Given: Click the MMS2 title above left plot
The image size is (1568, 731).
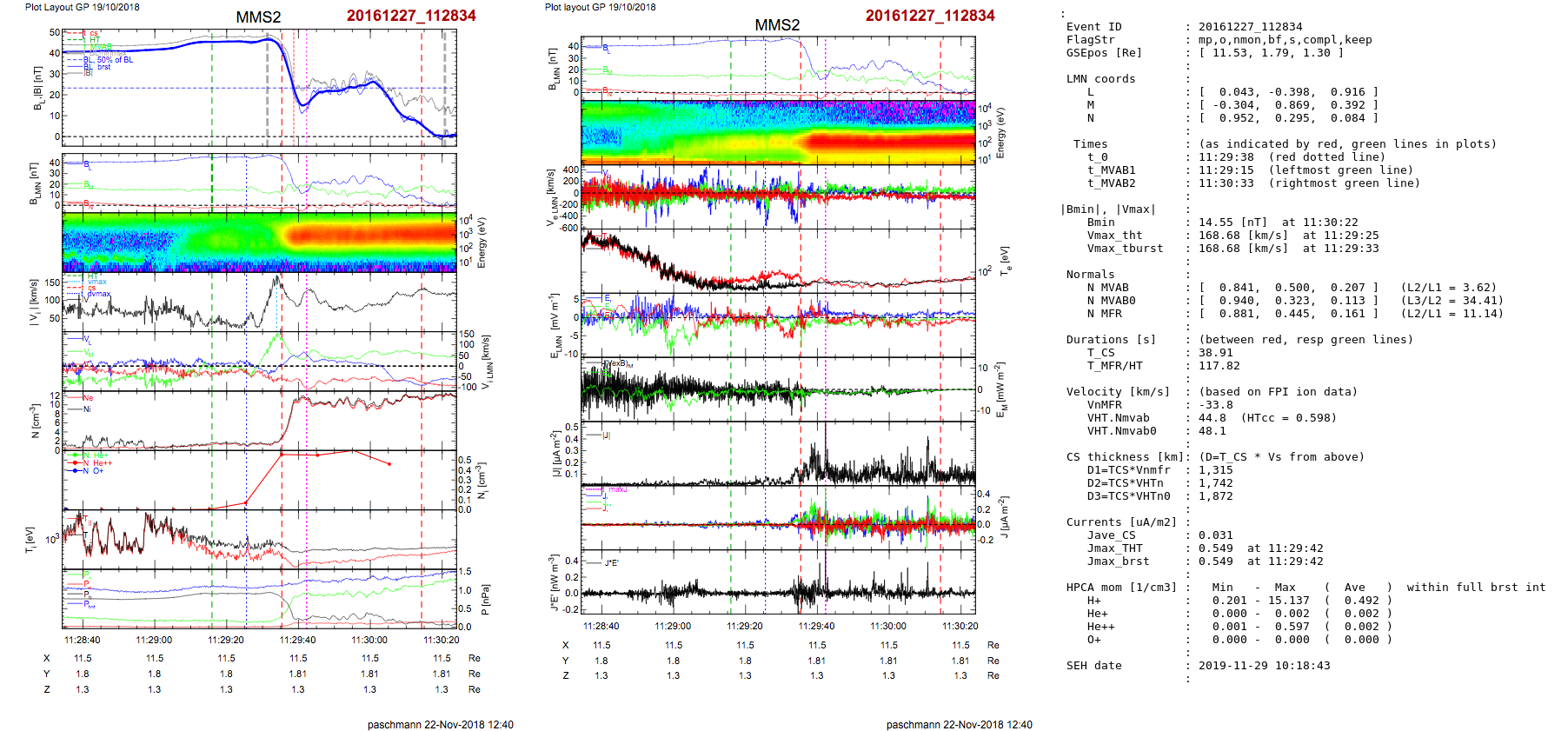Looking at the screenshot, I should click(258, 17).
